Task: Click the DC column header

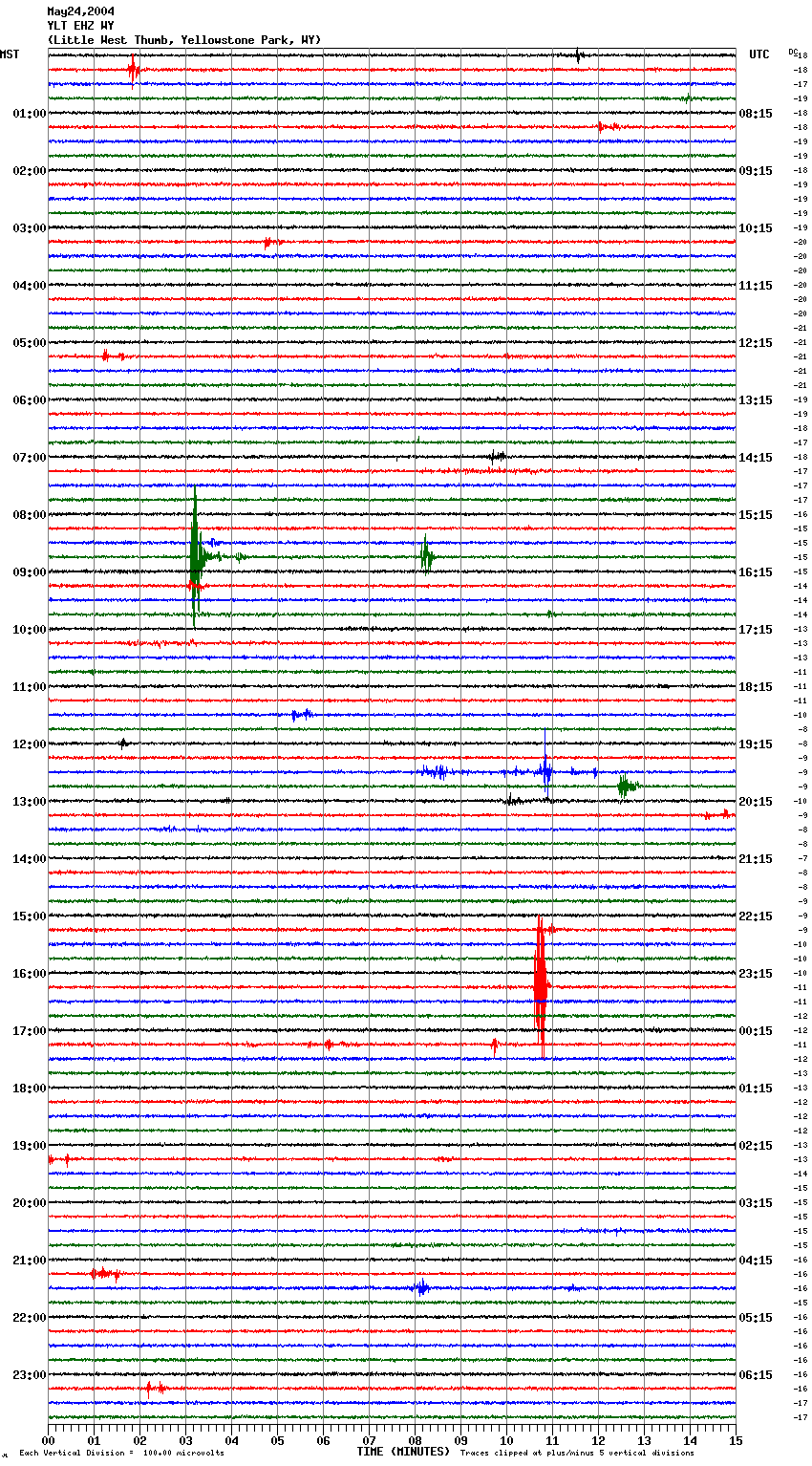Action: pos(793,52)
